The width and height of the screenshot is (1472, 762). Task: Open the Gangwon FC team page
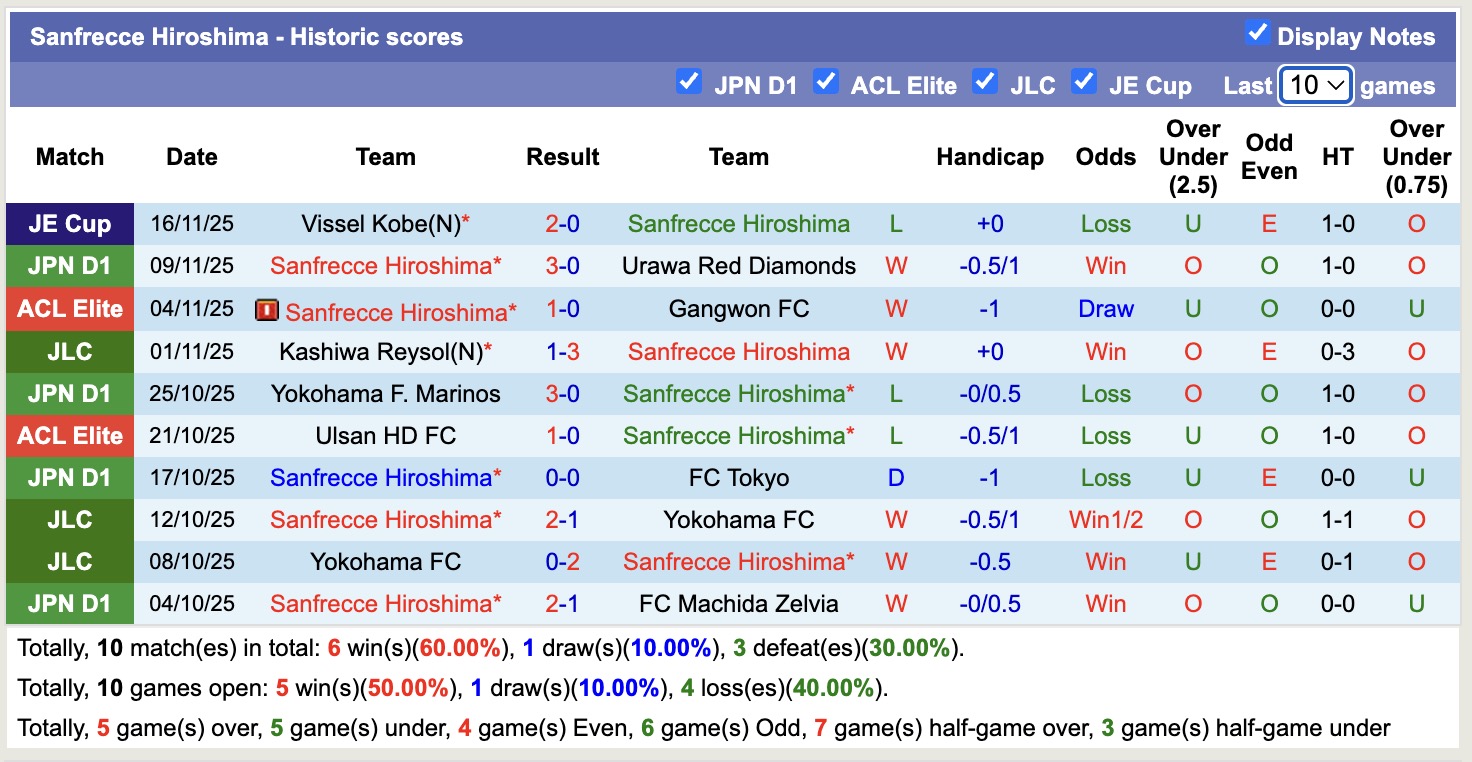point(738,309)
